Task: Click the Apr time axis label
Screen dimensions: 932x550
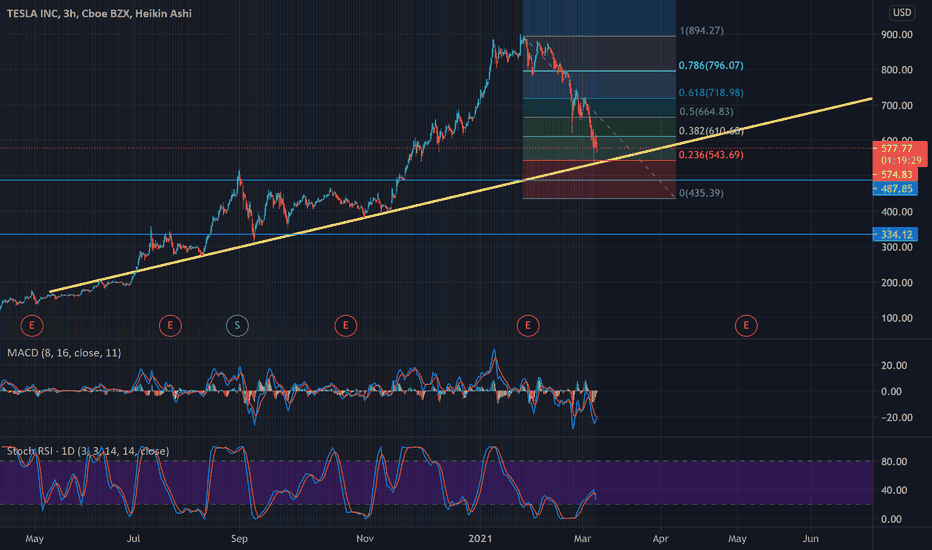Action: 660,539
